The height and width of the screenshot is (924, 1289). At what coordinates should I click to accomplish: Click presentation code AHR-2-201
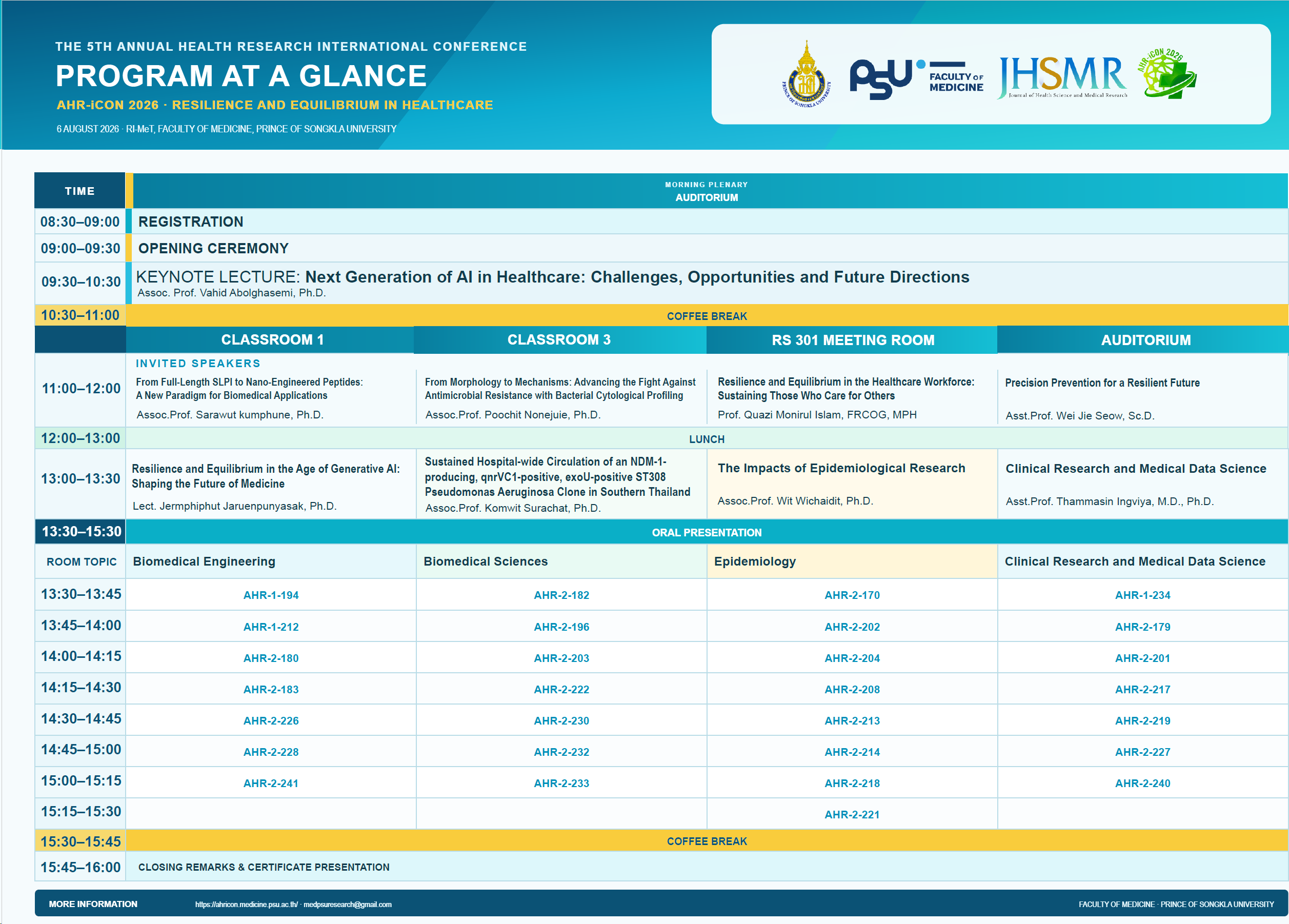click(x=1142, y=658)
